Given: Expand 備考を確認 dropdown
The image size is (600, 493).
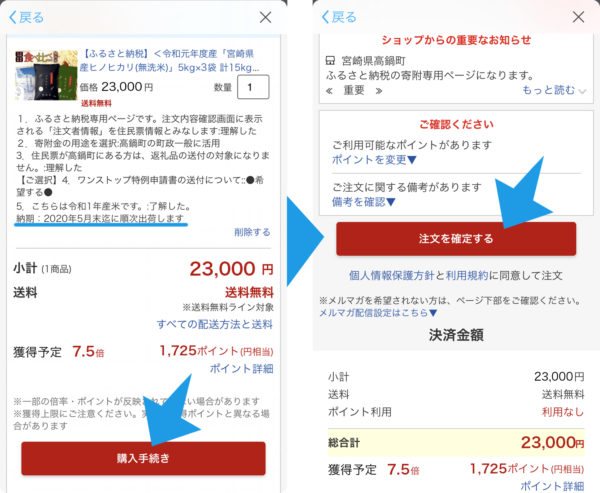Looking at the screenshot, I should [363, 202].
